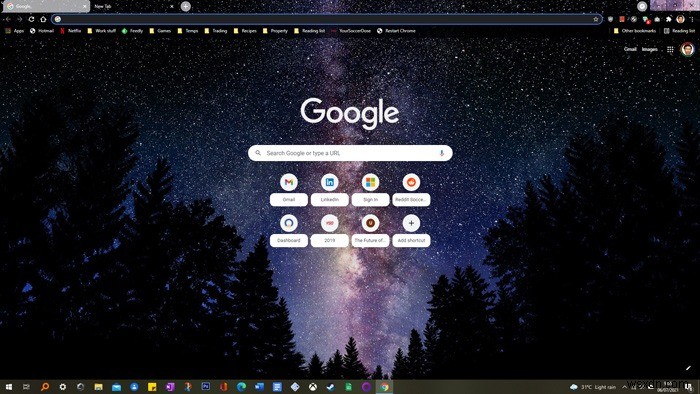Open the Microsoft Sign in shortcut

pos(371,190)
